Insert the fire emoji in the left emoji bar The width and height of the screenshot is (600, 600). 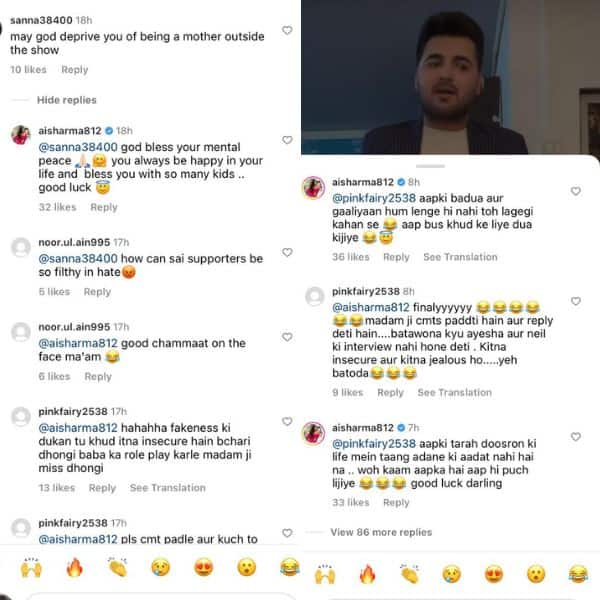[x=74, y=567]
